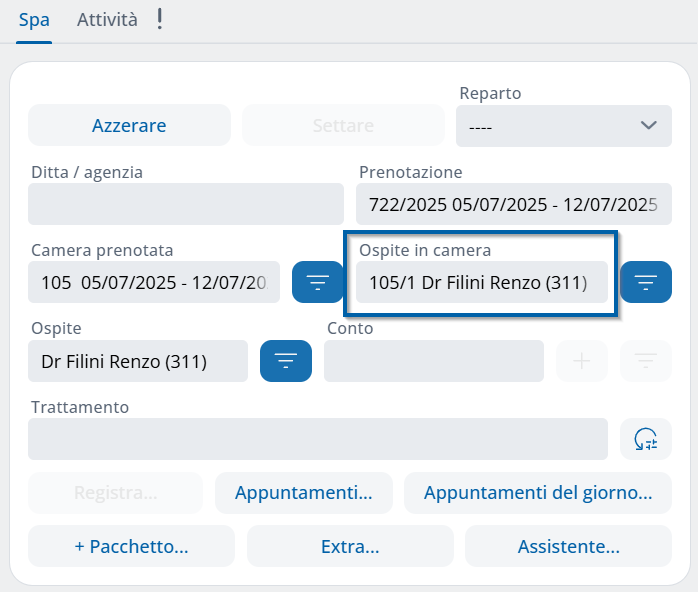
Task: Click the Ditta / agenzia input field
Action: pos(186,204)
